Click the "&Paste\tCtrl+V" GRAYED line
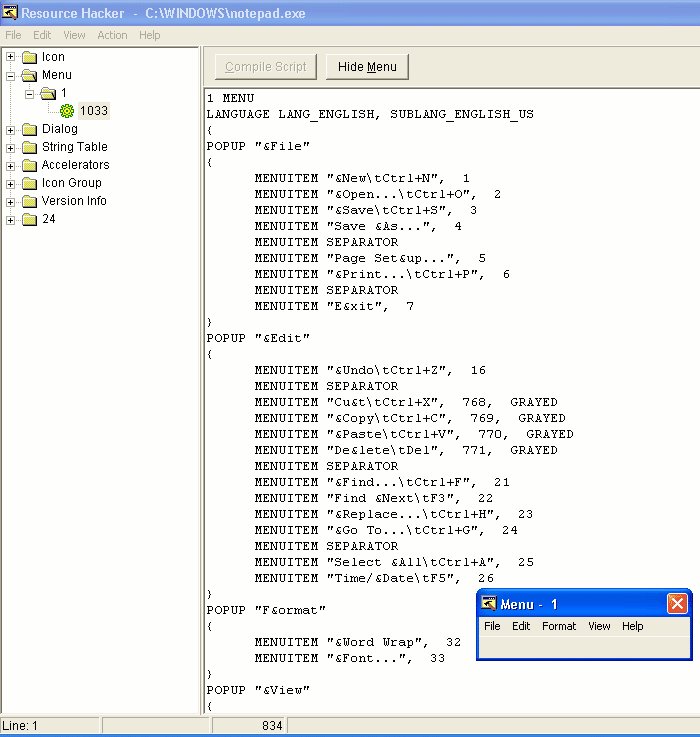Image resolution: width=700 pixels, height=737 pixels. (414, 434)
